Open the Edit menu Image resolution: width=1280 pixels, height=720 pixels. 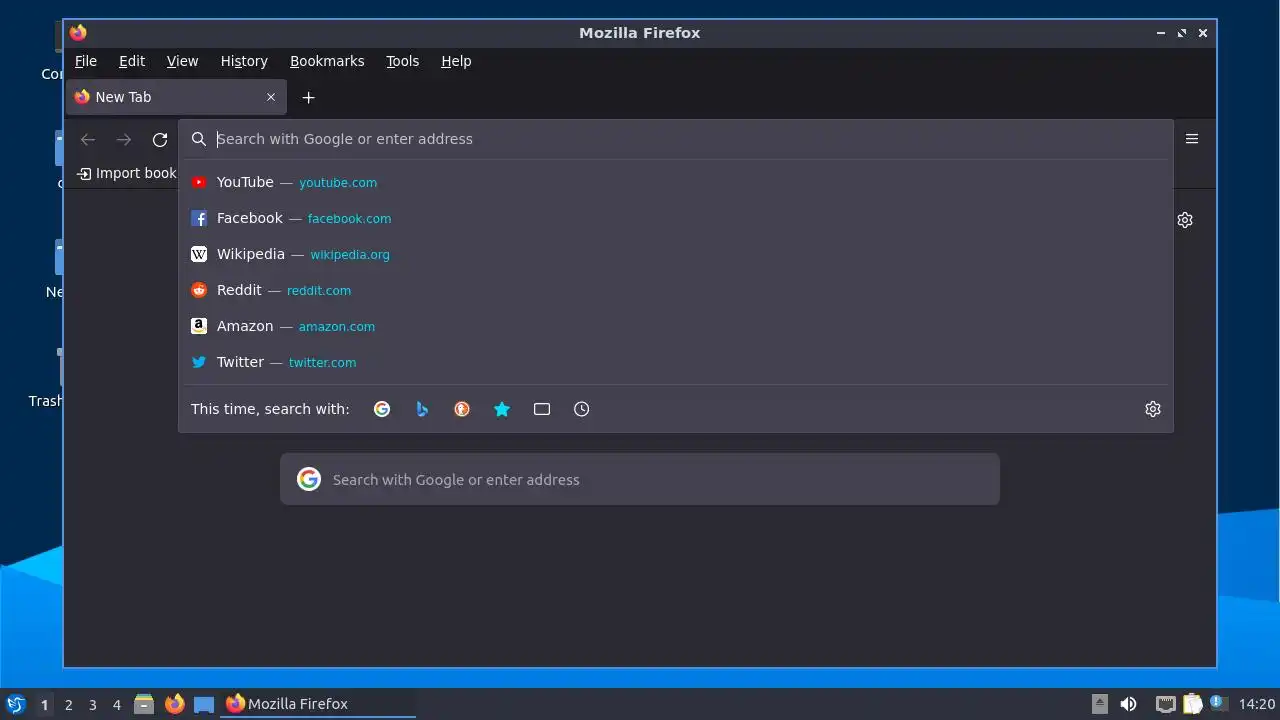(132, 61)
